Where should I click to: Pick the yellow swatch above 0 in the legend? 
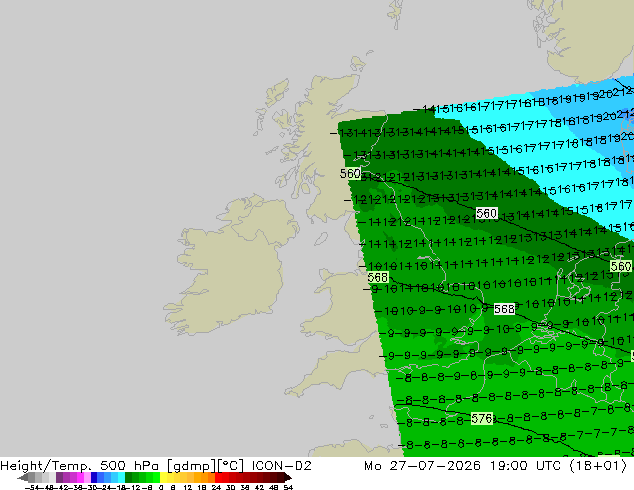click(x=163, y=477)
